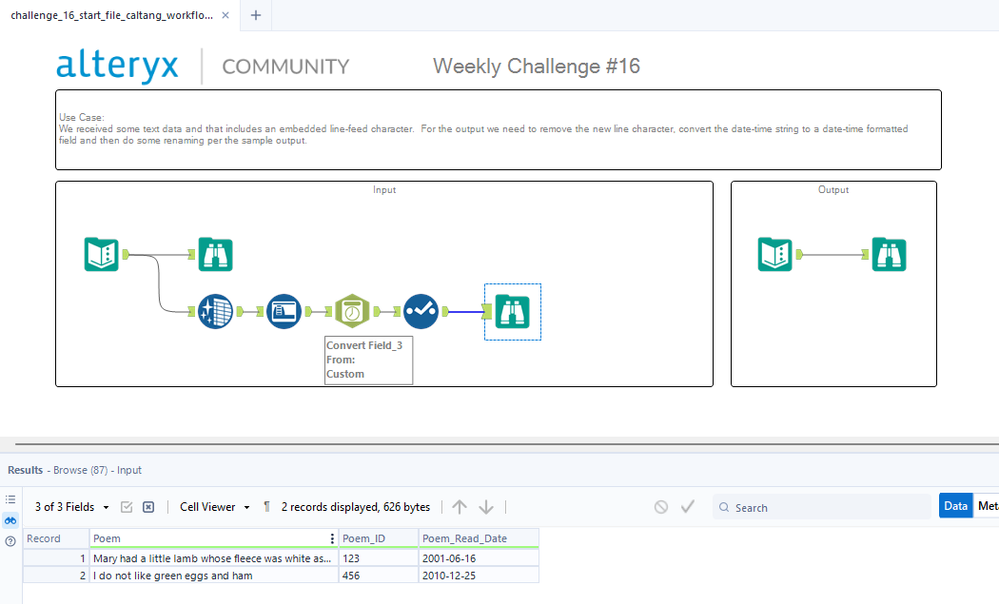Click the Use Case description text box
999x604 pixels.
click(498, 129)
